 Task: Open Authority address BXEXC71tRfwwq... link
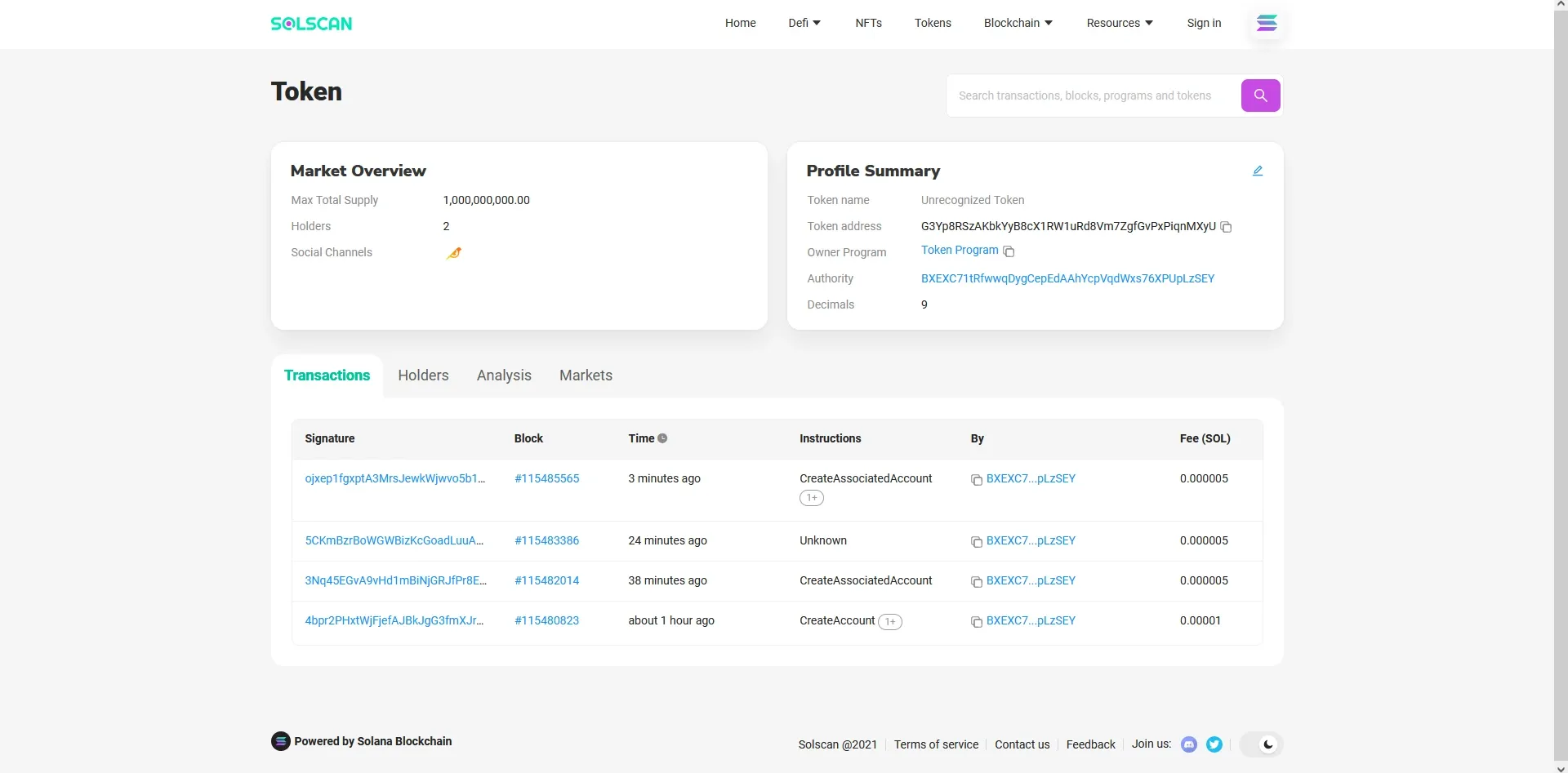(1067, 278)
